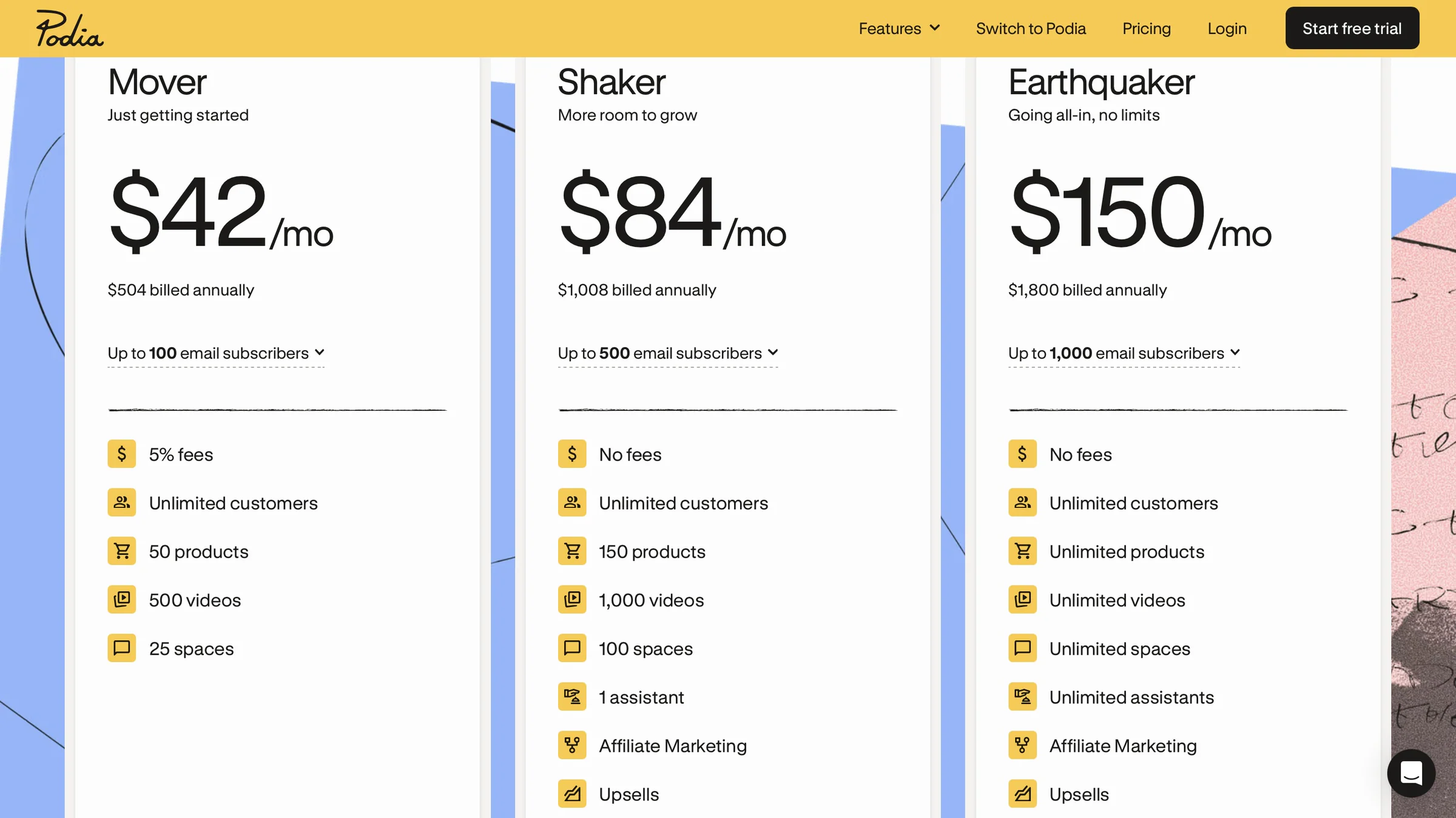
Task: Click the assistant icon beside 1 assistant
Action: pos(572,697)
